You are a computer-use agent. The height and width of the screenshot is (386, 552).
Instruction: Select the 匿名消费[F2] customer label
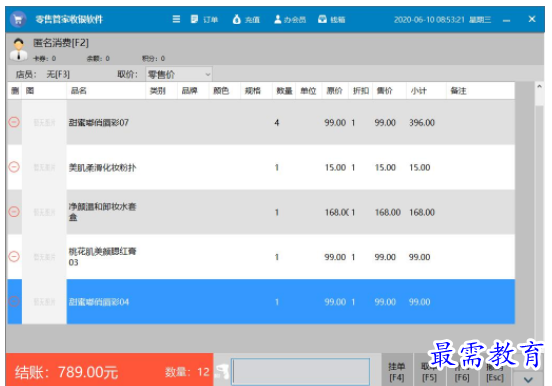coord(61,43)
